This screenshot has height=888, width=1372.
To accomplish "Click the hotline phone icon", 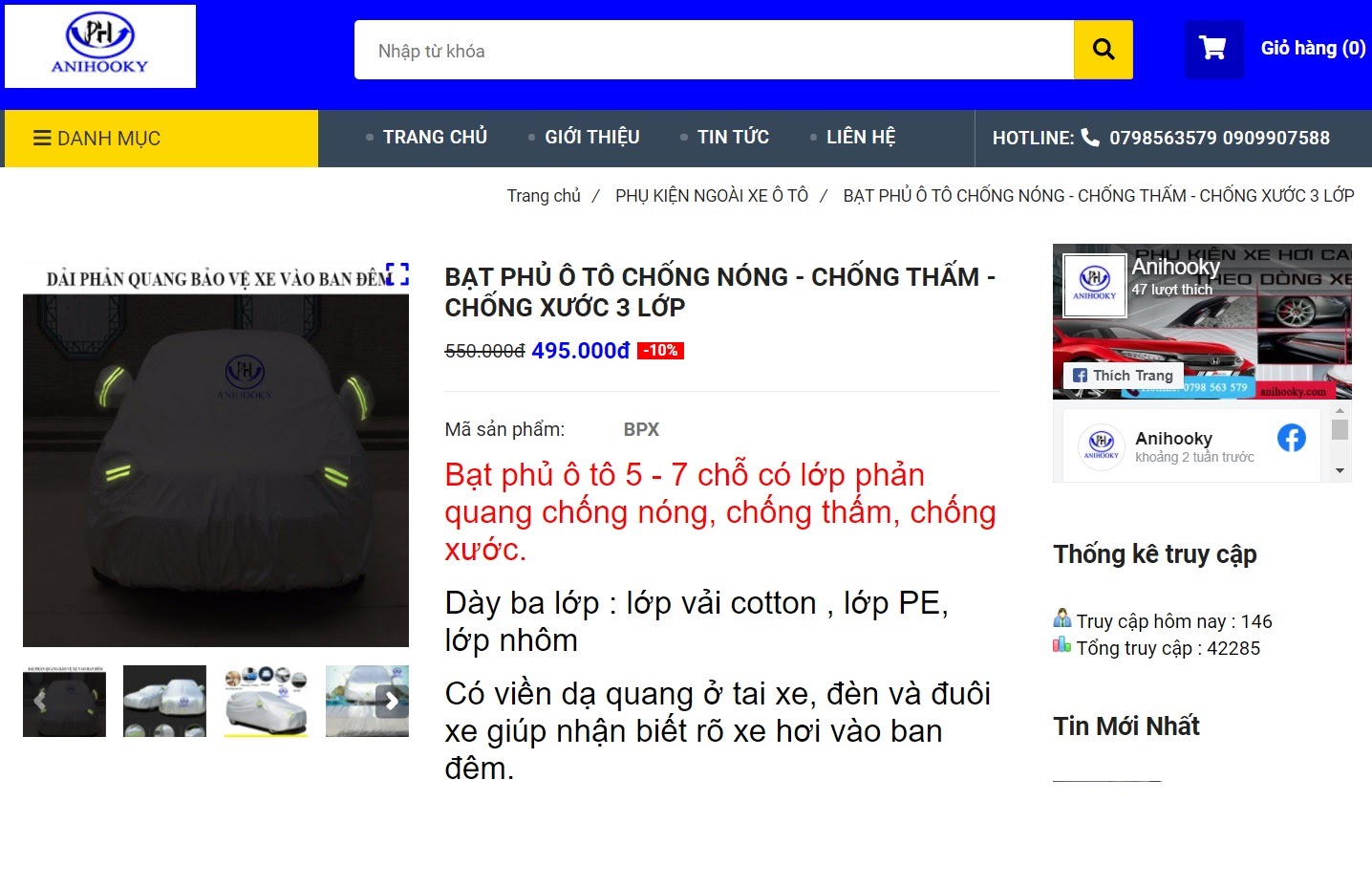I will tap(1090, 138).
